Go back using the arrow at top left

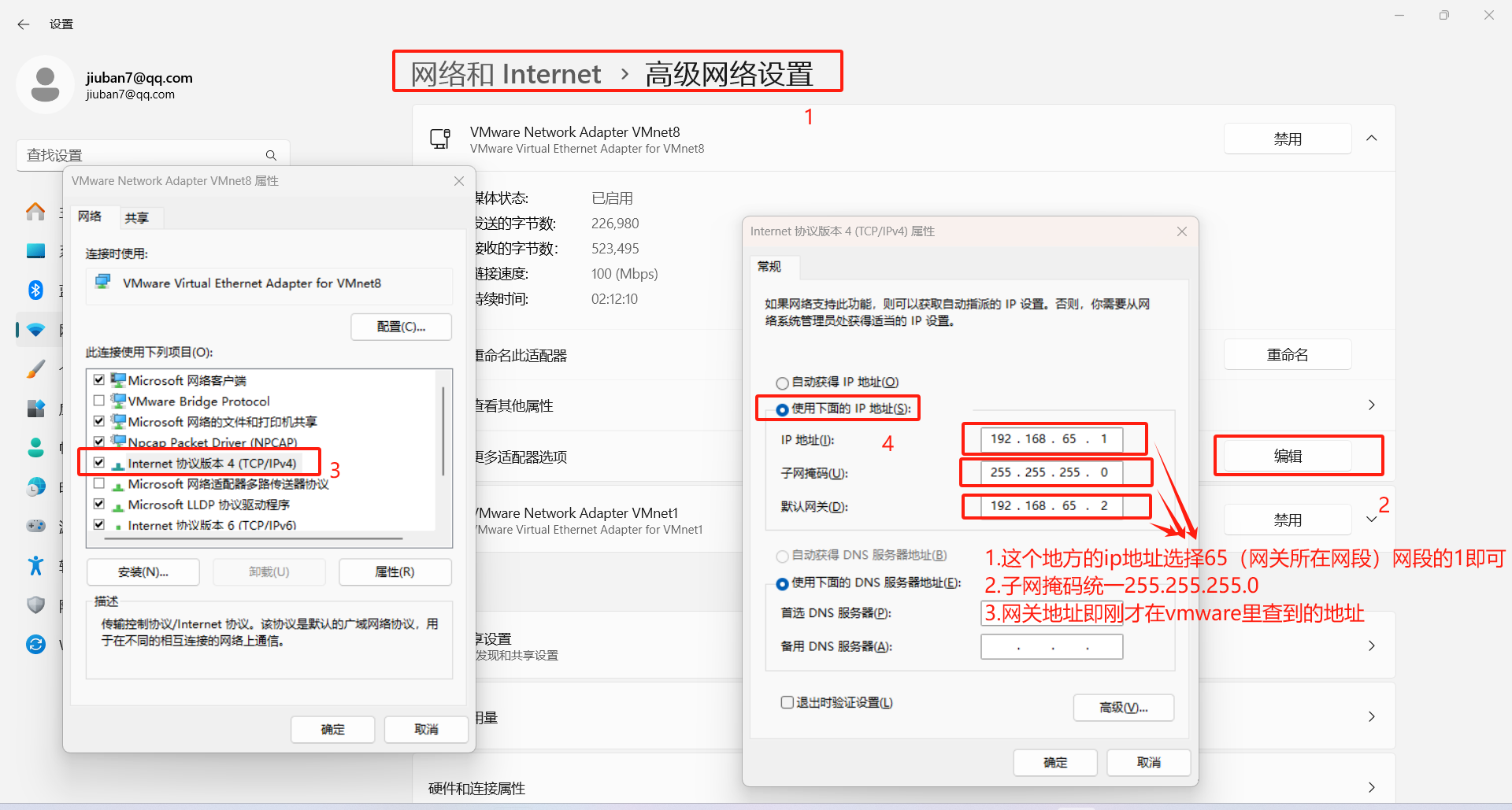pos(23,24)
